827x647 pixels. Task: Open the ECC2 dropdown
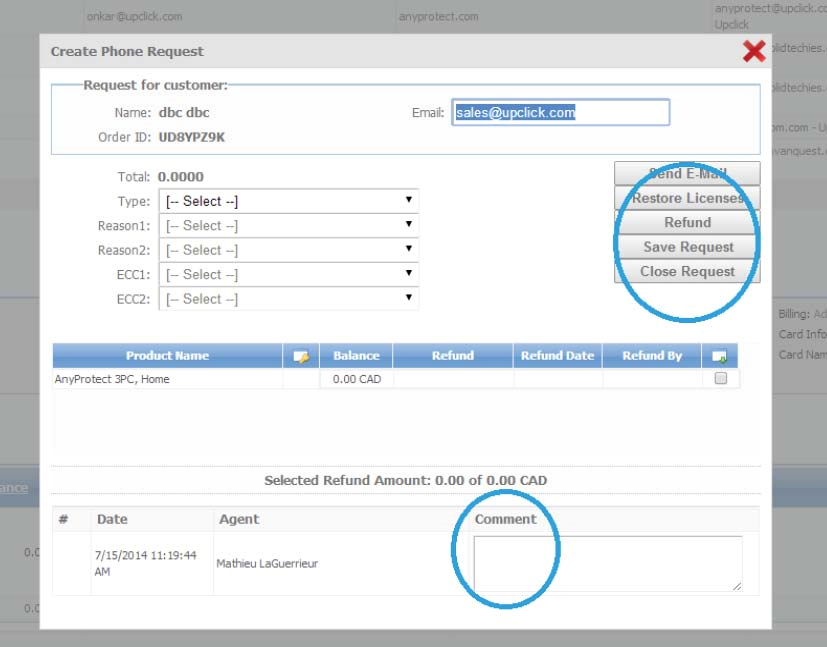click(x=288, y=298)
